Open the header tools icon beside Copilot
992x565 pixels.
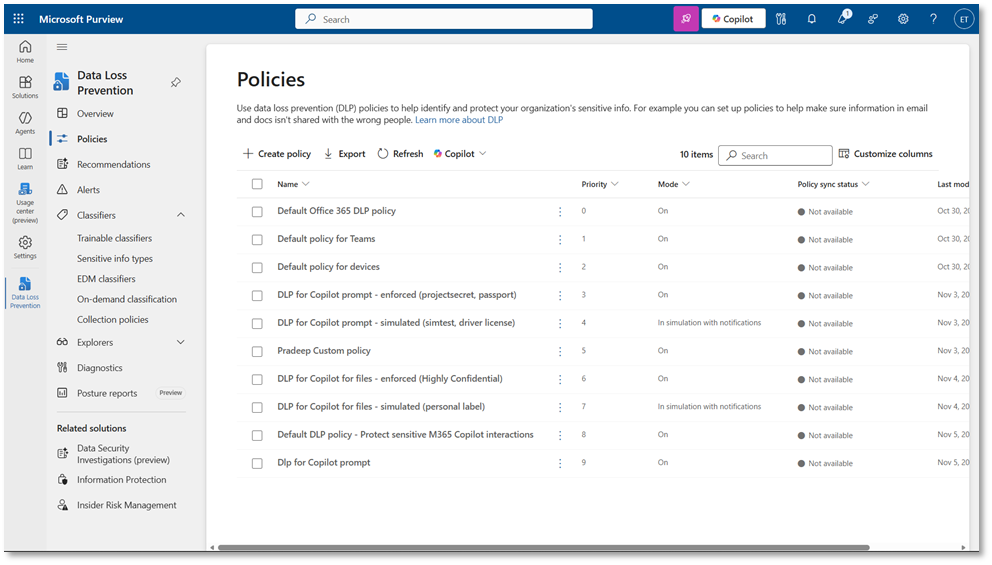point(781,19)
